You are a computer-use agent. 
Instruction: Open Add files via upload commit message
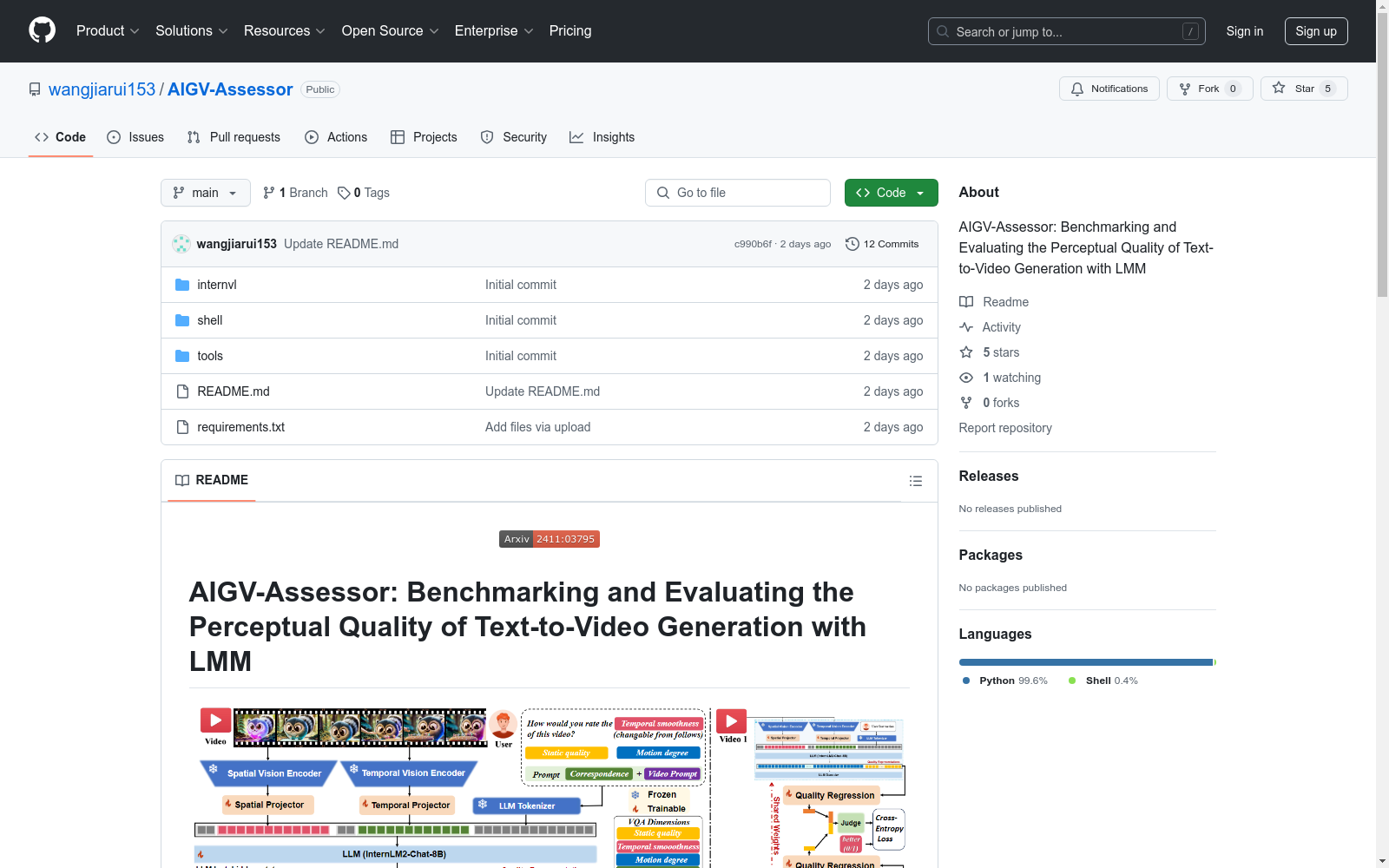click(x=538, y=427)
